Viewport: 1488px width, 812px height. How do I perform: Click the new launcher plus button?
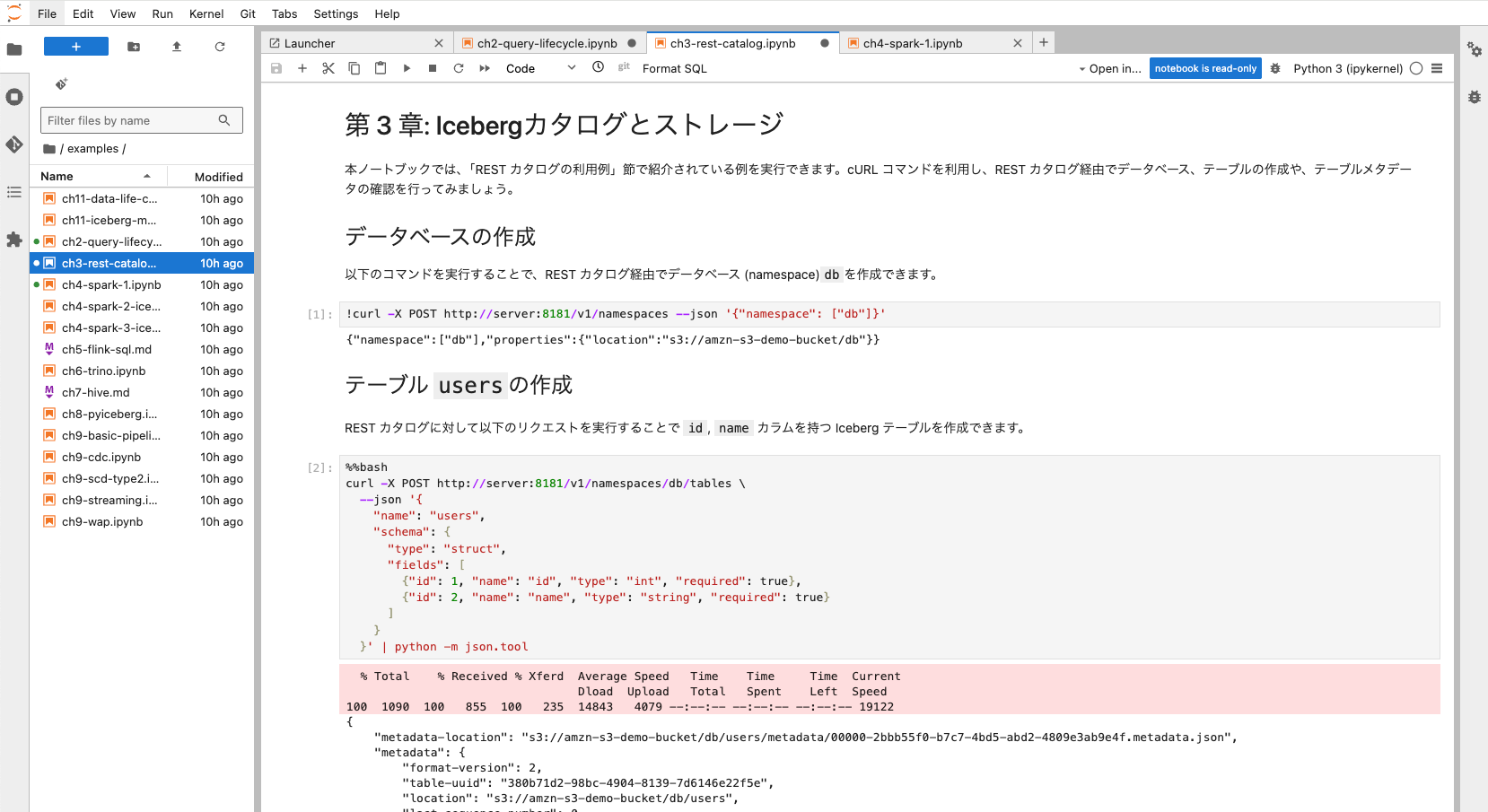click(76, 47)
